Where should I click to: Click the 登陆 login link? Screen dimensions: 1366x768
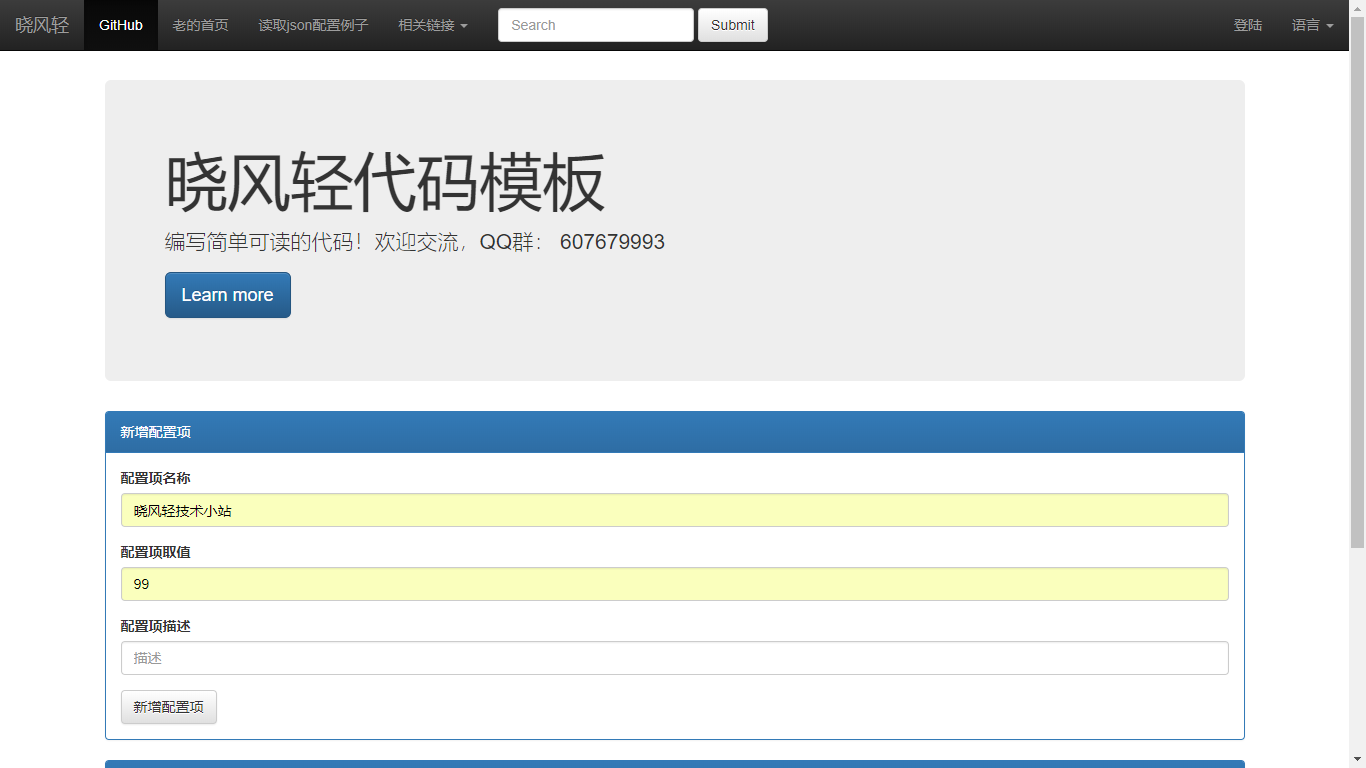click(x=1247, y=25)
